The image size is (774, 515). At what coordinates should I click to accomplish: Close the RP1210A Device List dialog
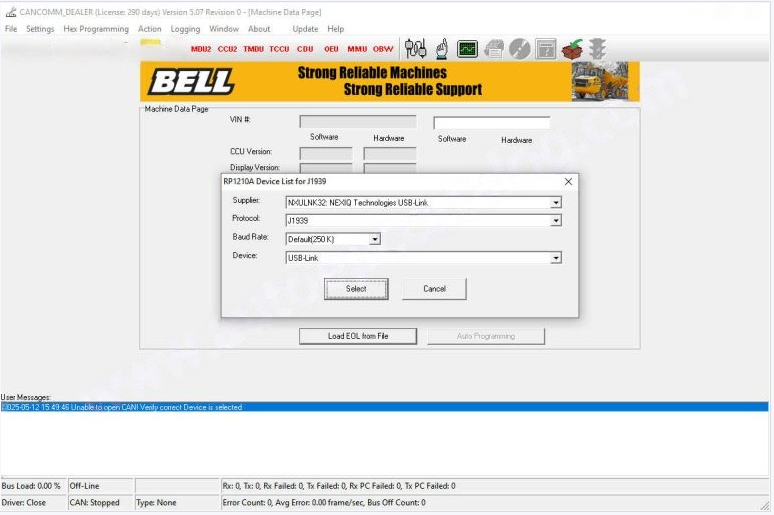[568, 182]
